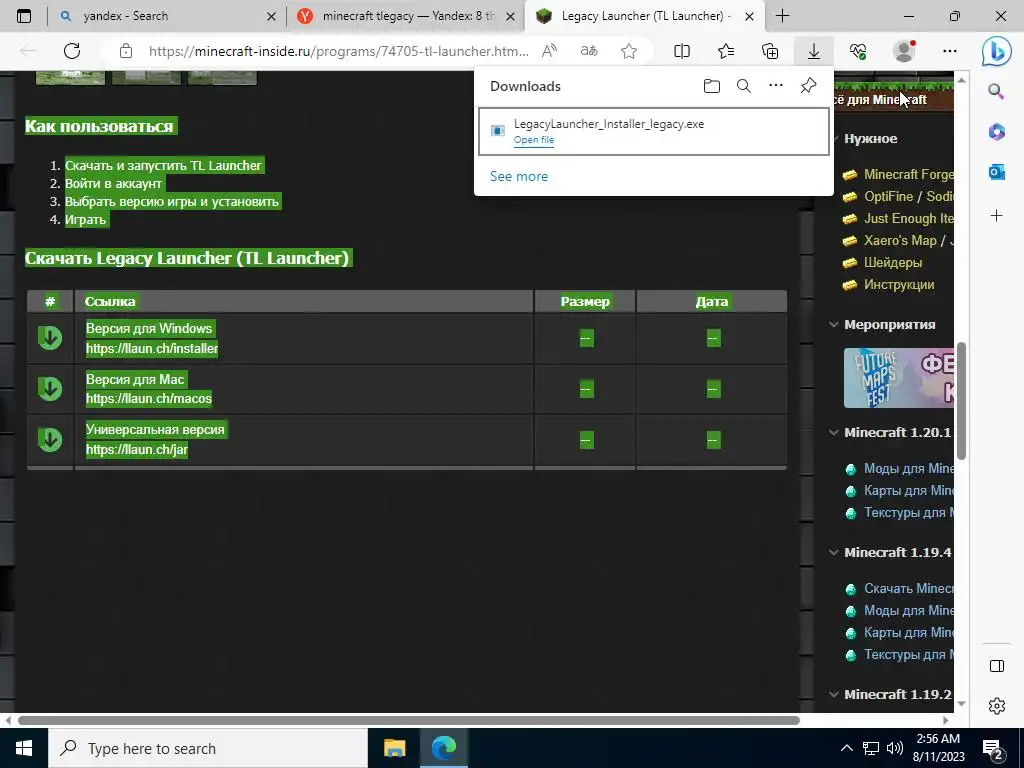Click the Future Maps Fest banner
1024x768 pixels.
(899, 377)
